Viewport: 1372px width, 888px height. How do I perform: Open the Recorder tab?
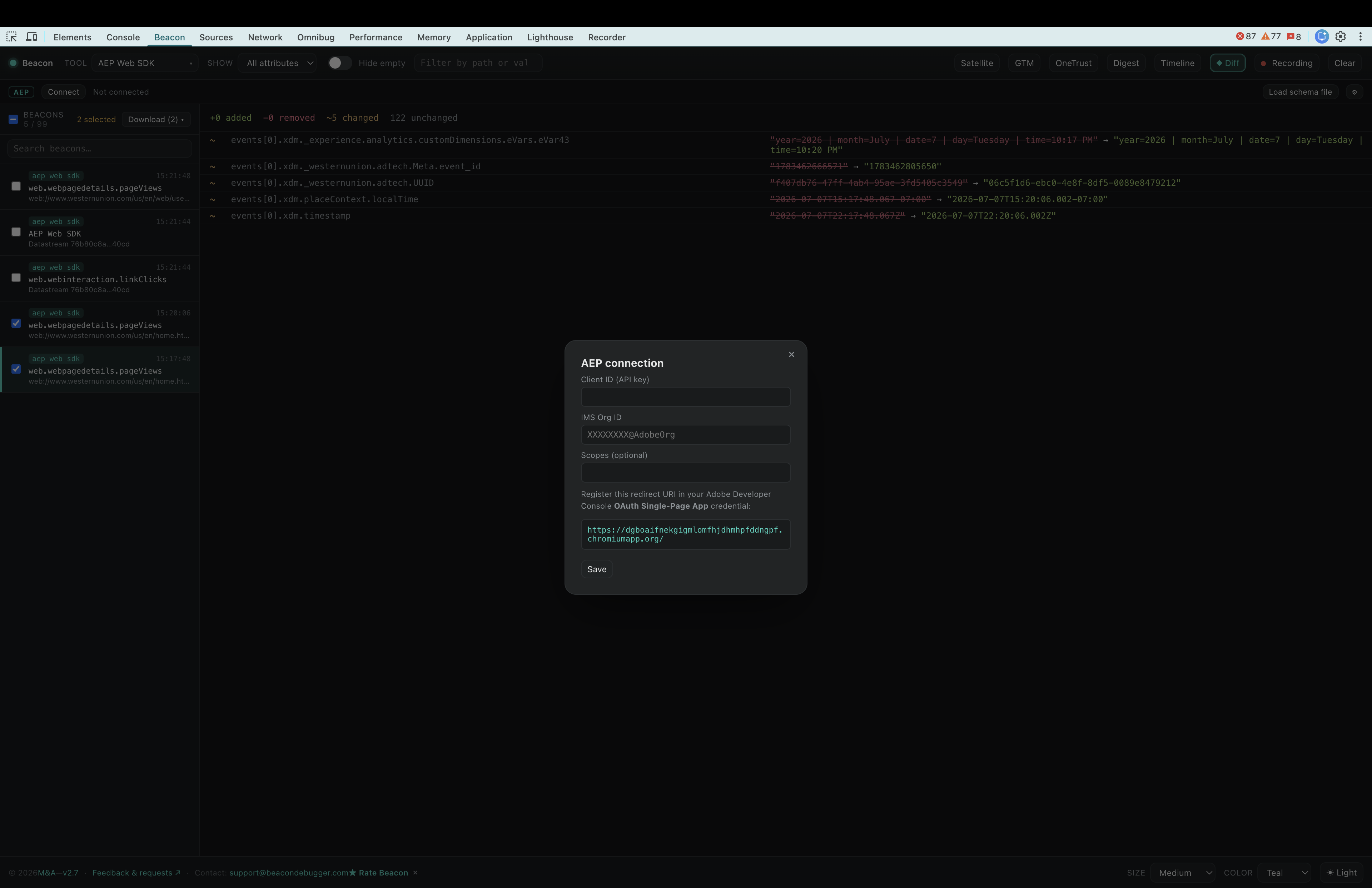coord(606,37)
